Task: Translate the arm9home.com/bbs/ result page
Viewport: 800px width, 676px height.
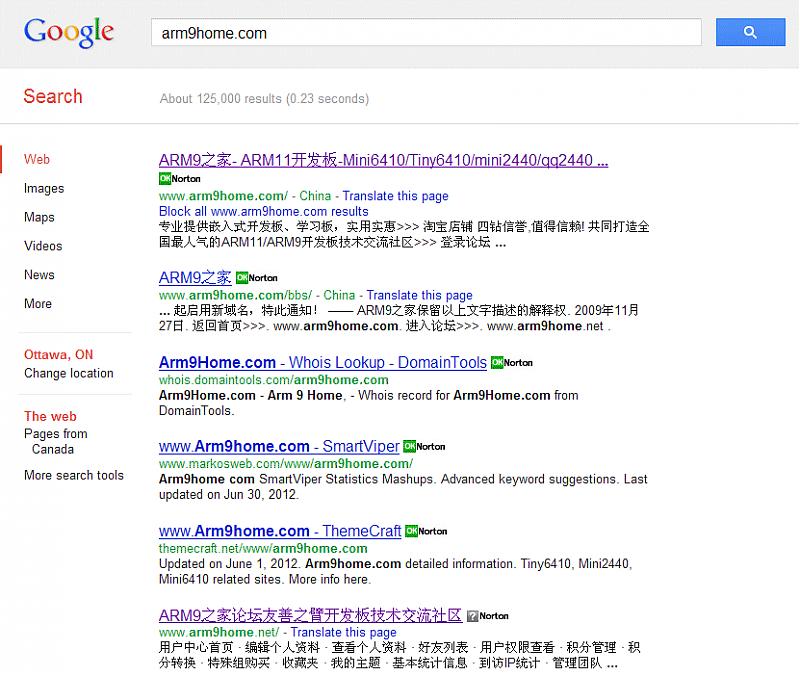Action: point(419,295)
